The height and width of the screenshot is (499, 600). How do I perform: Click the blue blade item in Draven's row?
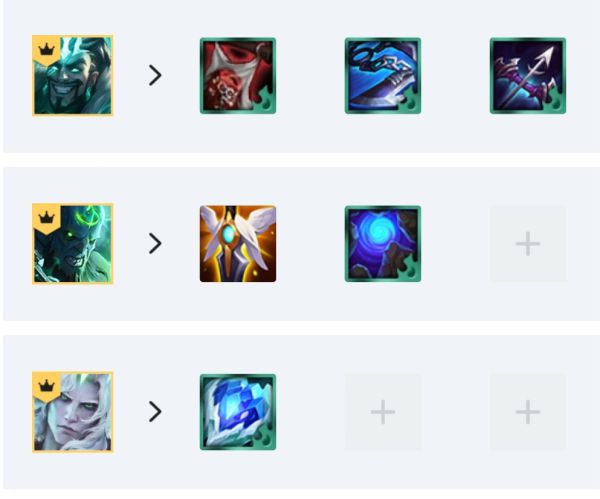point(383,76)
